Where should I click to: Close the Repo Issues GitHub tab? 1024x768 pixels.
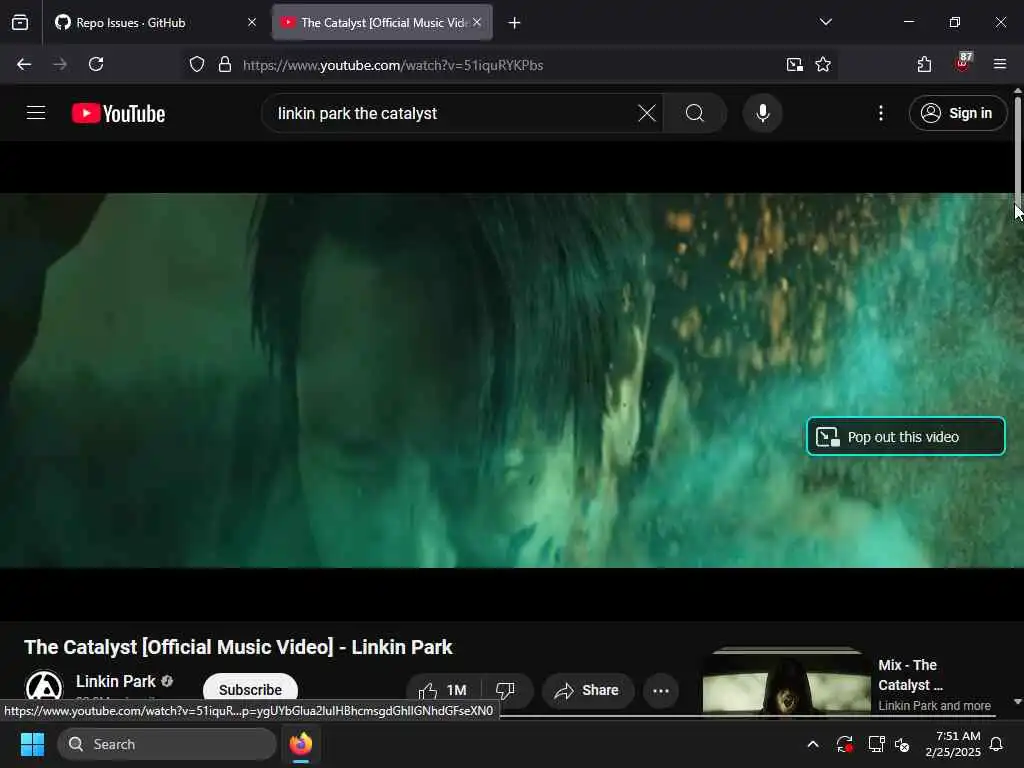[x=252, y=23]
